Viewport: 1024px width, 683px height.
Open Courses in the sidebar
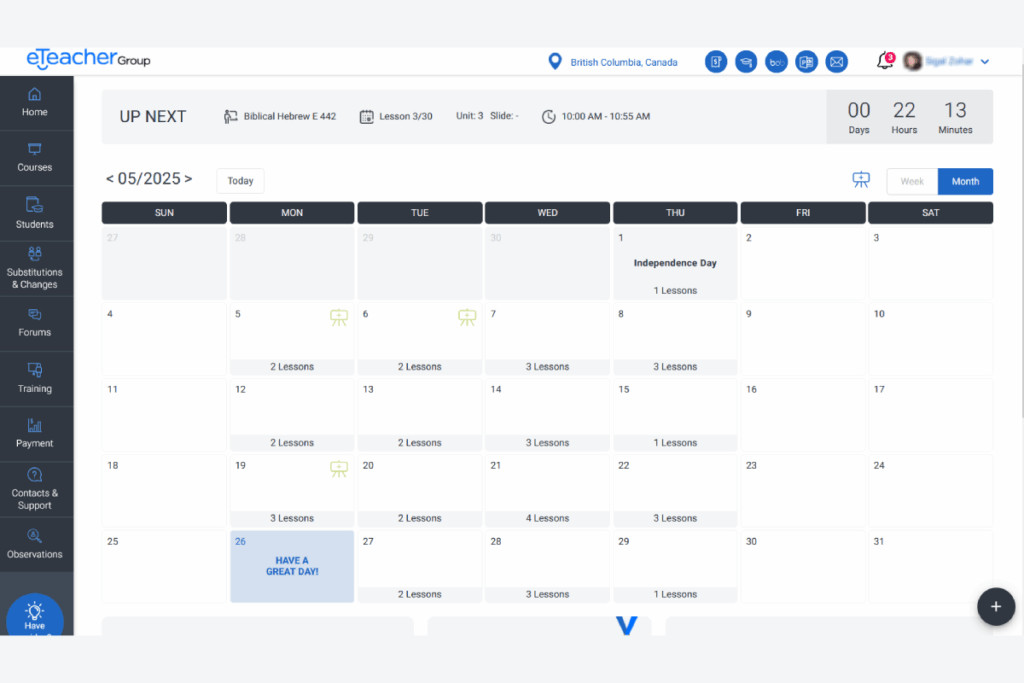pos(35,157)
